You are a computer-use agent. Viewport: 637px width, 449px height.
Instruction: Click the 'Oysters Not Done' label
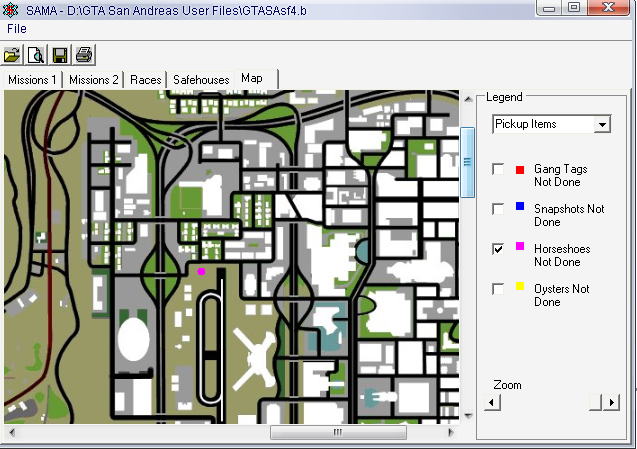pyautogui.click(x=561, y=295)
